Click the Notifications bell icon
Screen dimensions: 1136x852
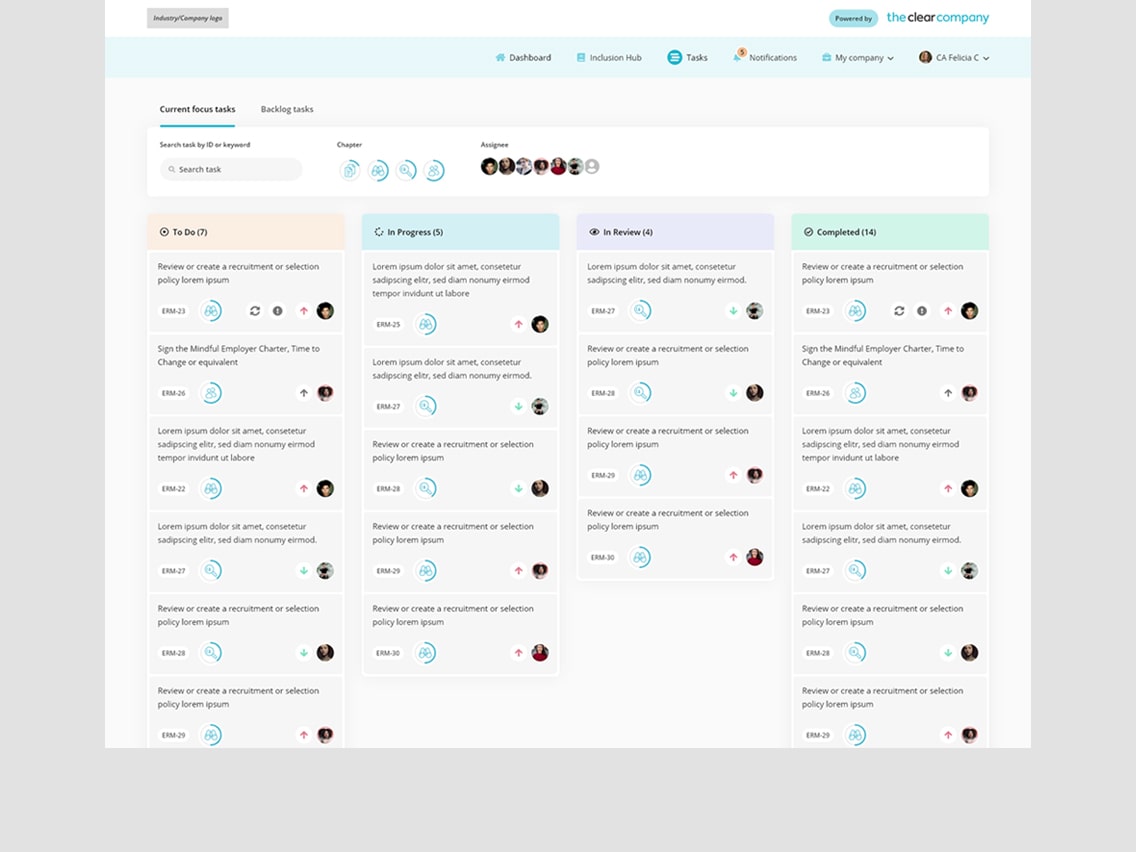coord(738,57)
